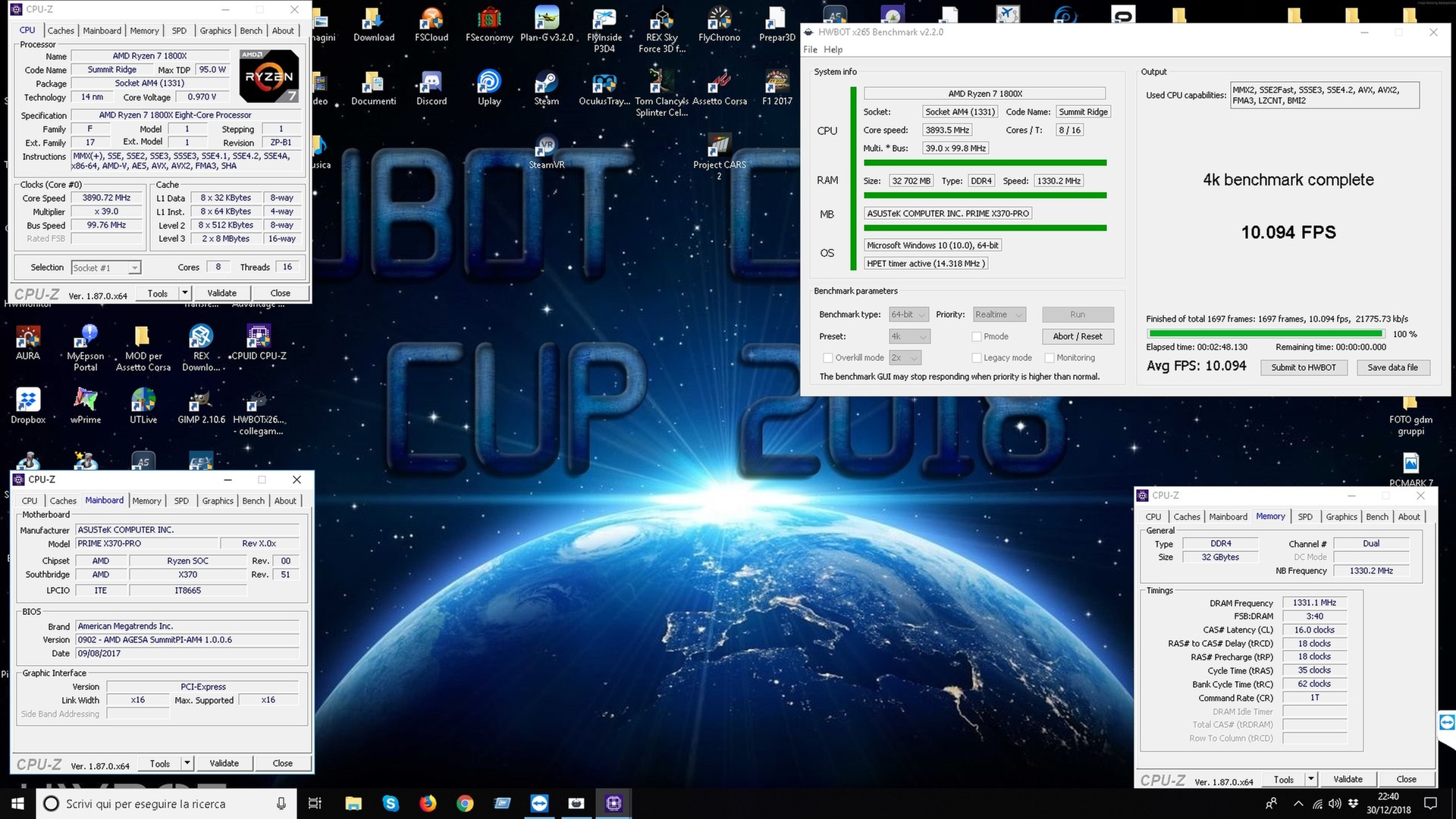The height and width of the screenshot is (819, 1456).
Task: Click the Windows search box
Action: (x=167, y=804)
